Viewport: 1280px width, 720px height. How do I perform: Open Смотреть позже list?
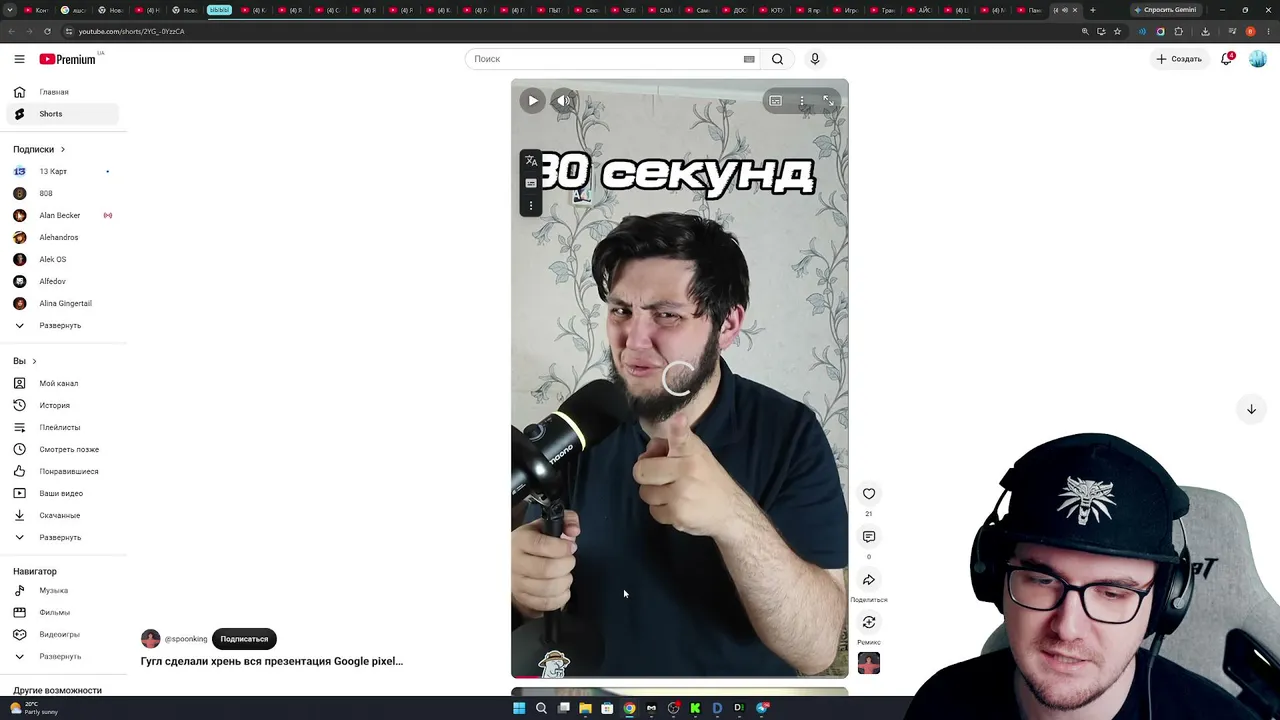(62, 449)
